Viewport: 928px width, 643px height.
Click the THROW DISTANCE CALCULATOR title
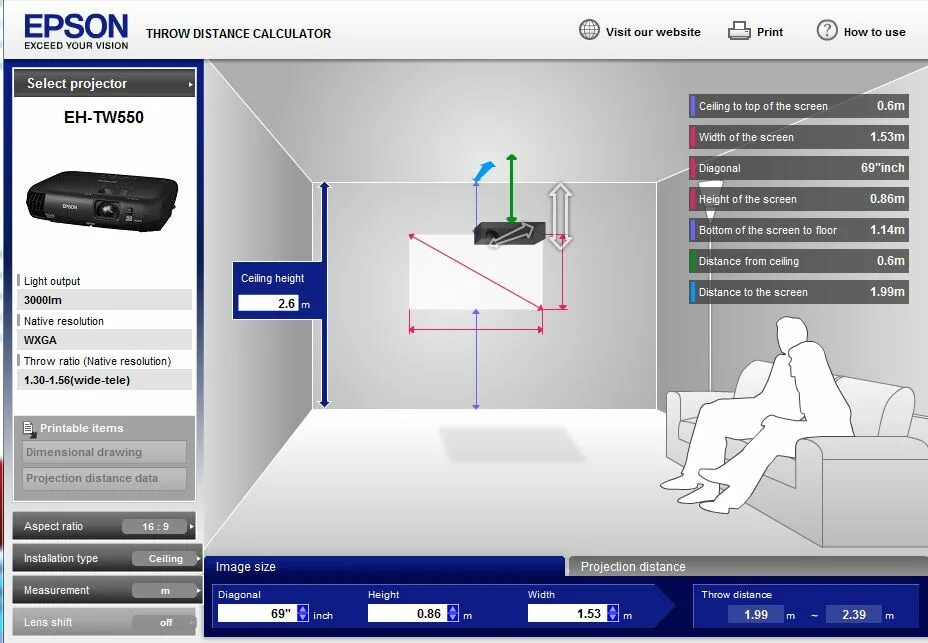[239, 34]
